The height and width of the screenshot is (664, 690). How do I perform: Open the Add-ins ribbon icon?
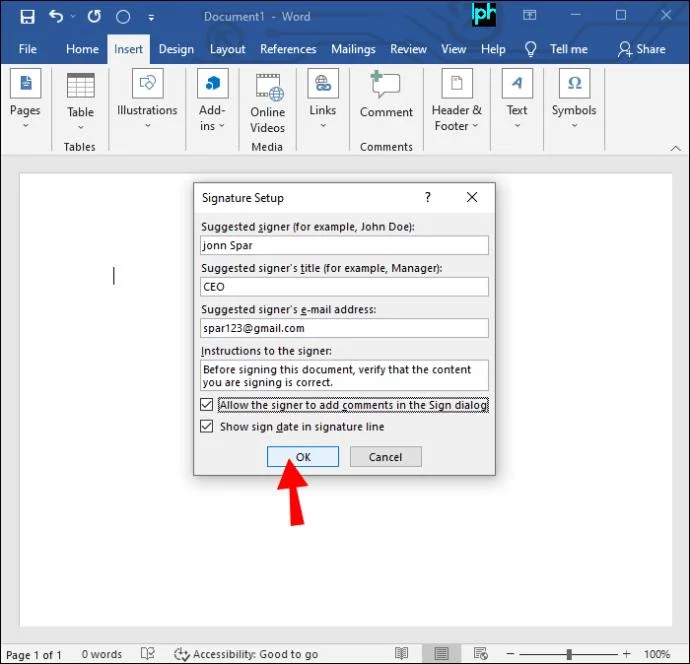point(213,83)
